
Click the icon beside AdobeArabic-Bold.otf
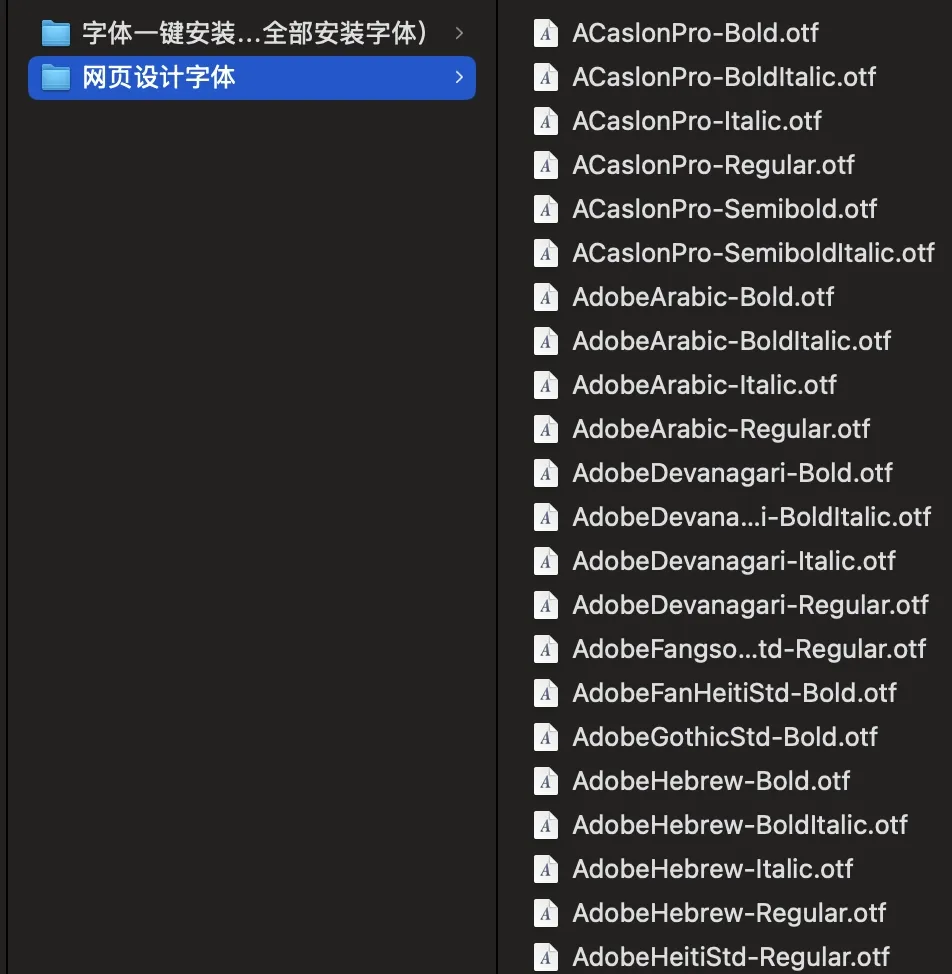[x=546, y=298]
